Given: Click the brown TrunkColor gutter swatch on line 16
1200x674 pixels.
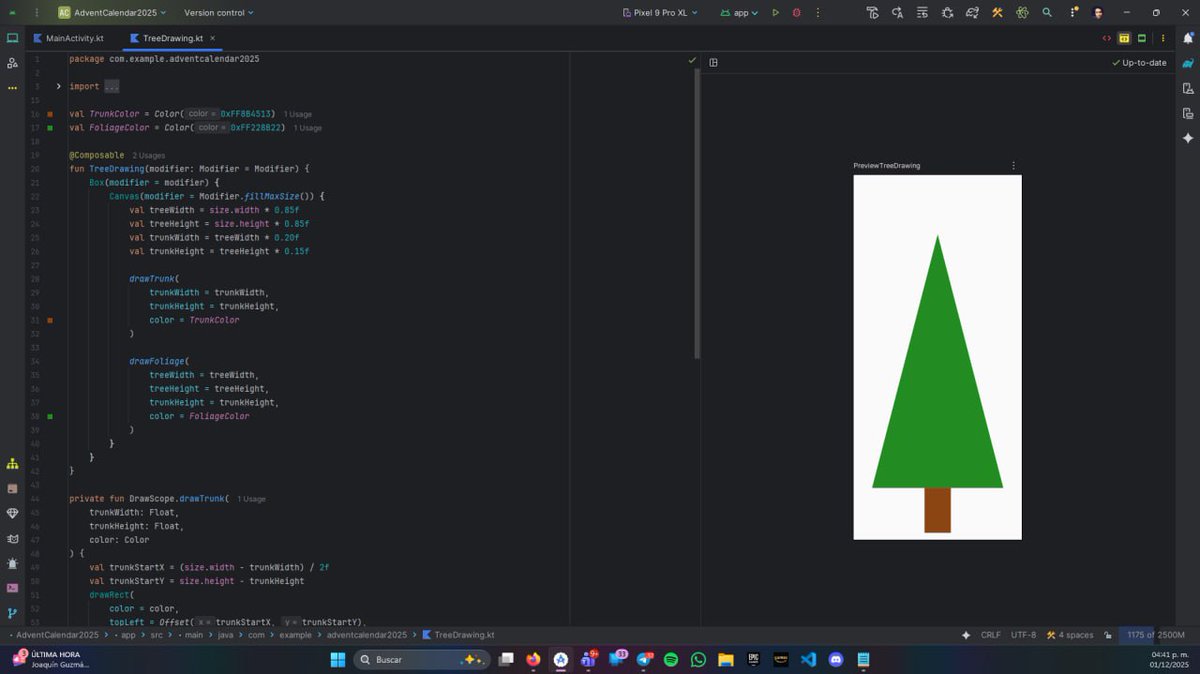Looking at the screenshot, I should [x=50, y=115].
